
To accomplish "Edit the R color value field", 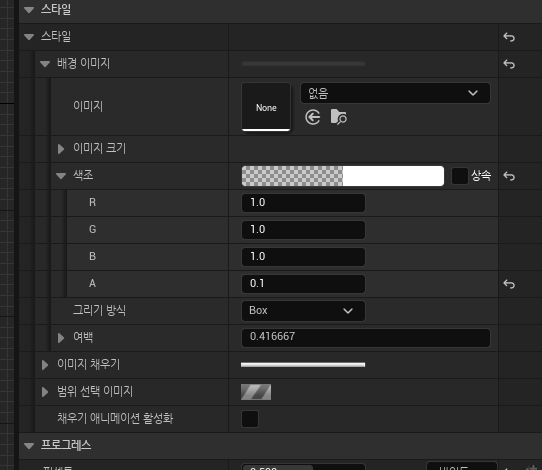I will pos(303,203).
